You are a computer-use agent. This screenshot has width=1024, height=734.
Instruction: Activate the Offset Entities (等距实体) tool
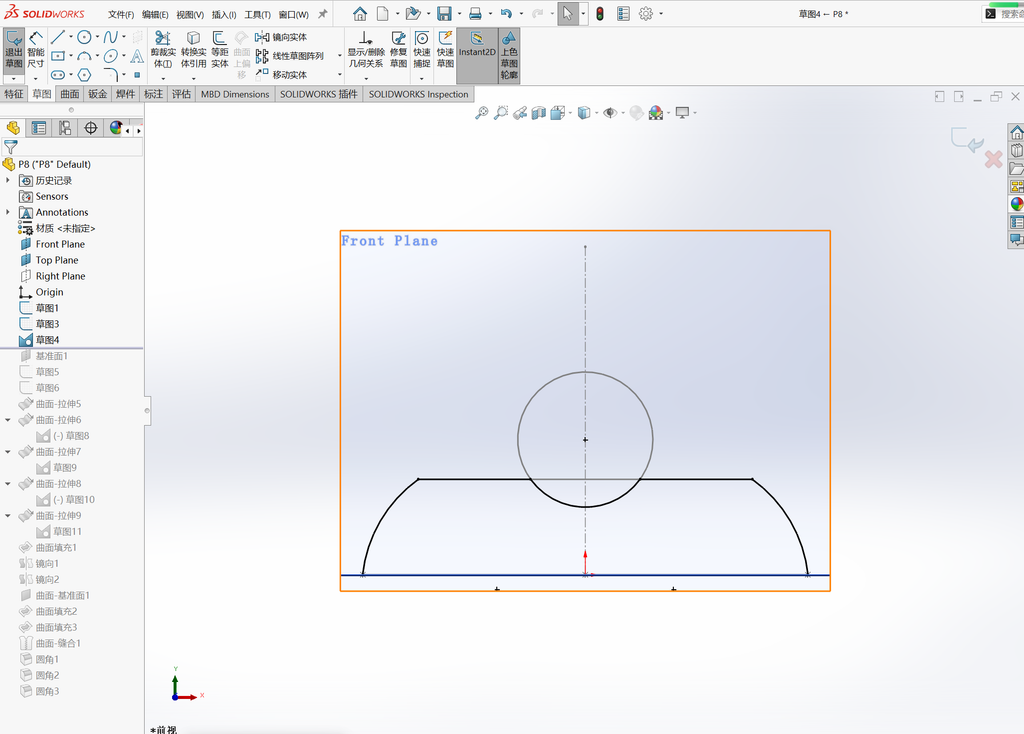pyautogui.click(x=219, y=50)
